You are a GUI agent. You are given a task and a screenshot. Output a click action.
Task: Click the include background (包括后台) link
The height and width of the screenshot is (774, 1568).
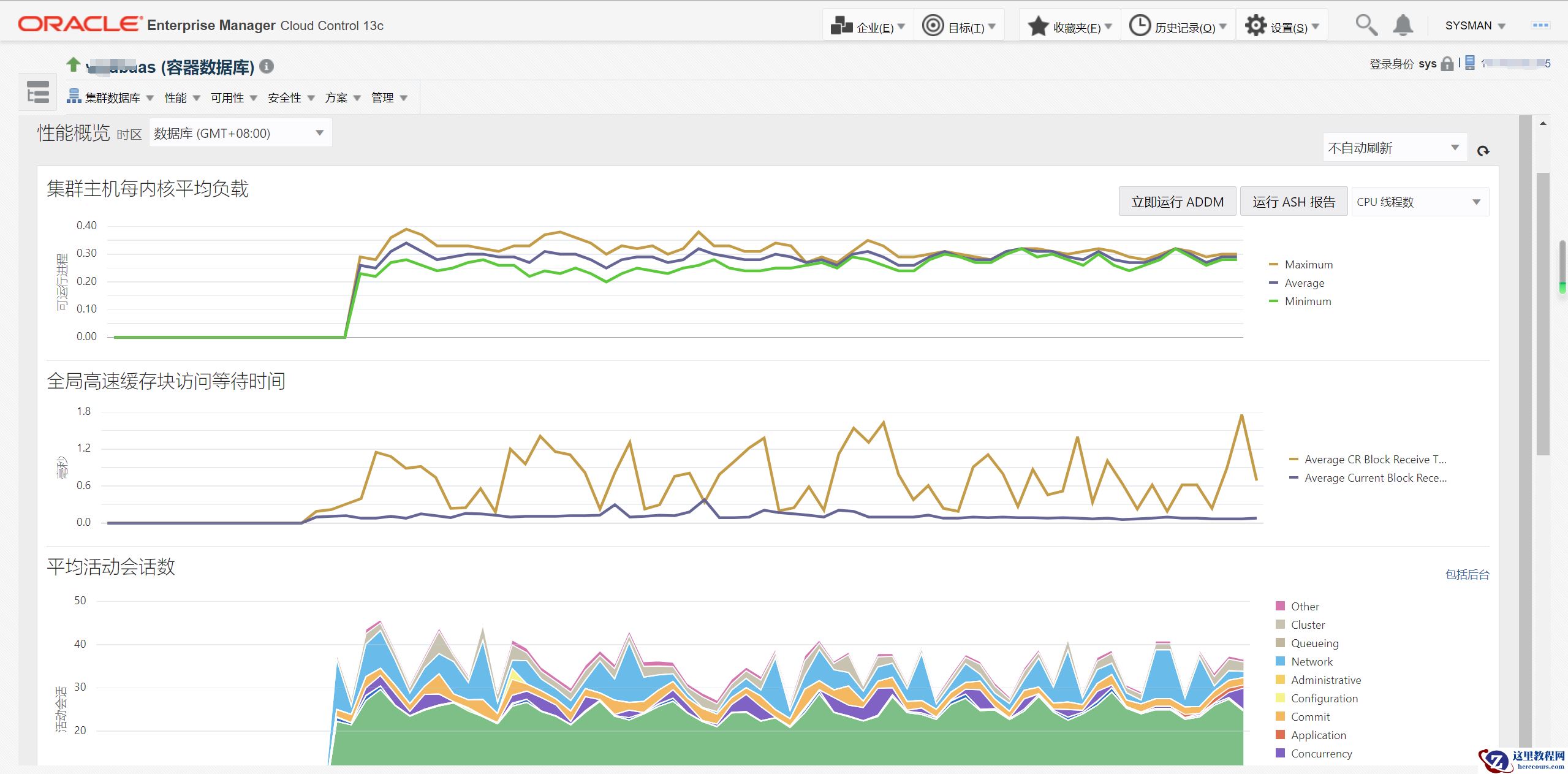(x=1467, y=575)
